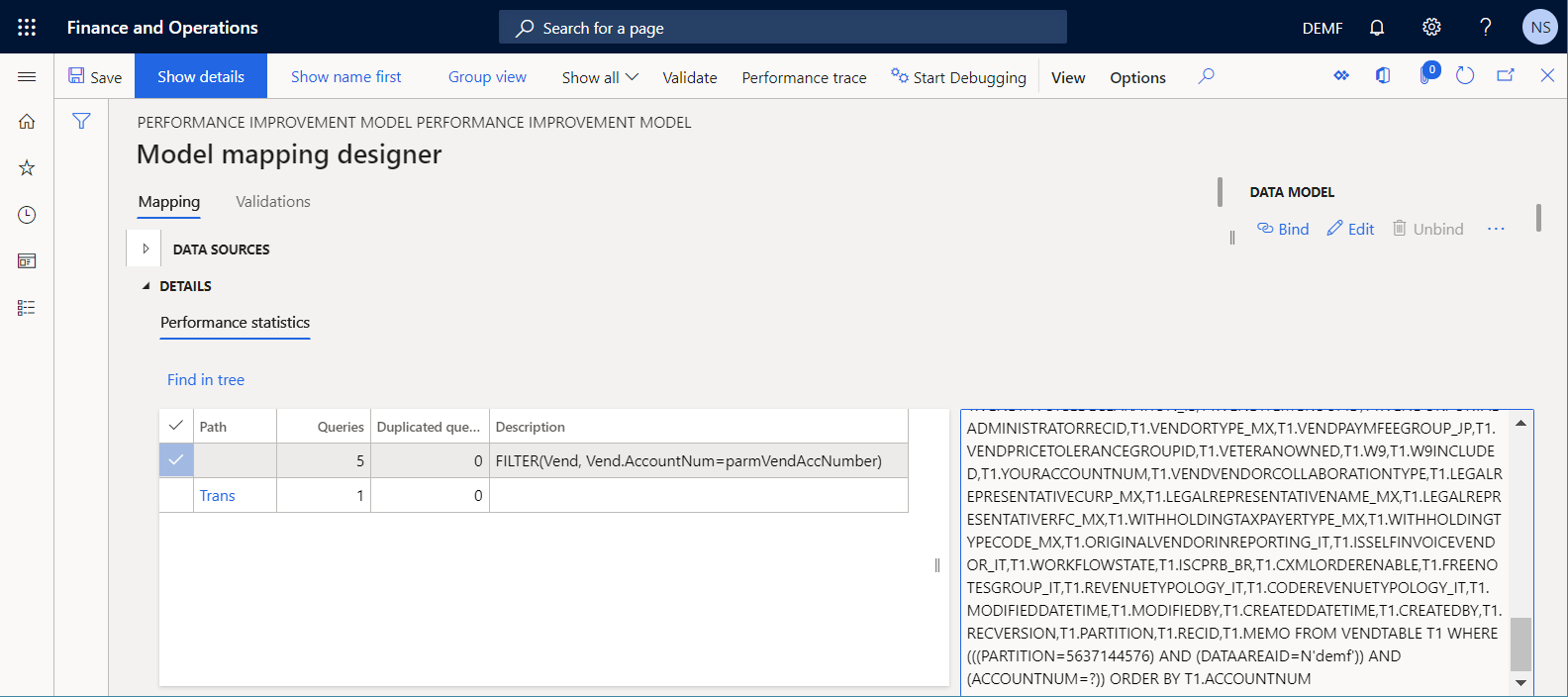Click scroll up arrow in SQL text box
The image size is (1568, 697).
click(1521, 423)
